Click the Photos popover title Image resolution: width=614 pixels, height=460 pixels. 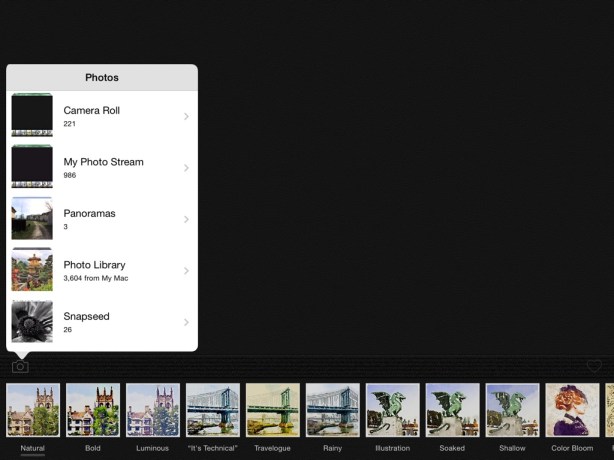[102, 78]
